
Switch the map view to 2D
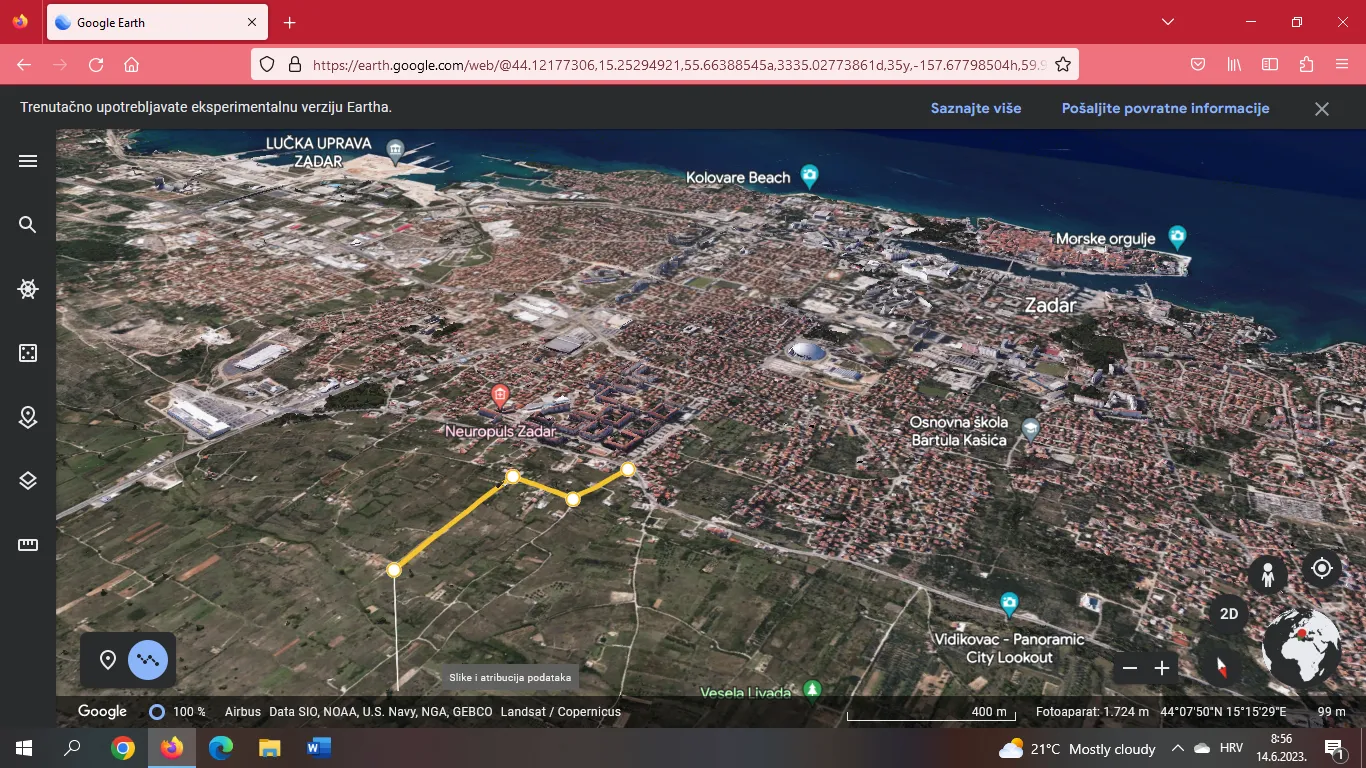coord(1229,614)
